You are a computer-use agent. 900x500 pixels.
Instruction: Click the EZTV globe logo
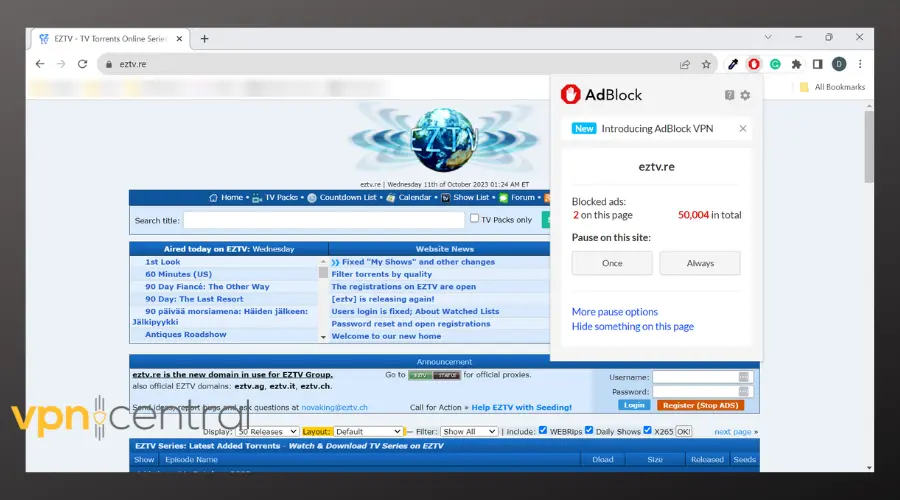click(444, 139)
